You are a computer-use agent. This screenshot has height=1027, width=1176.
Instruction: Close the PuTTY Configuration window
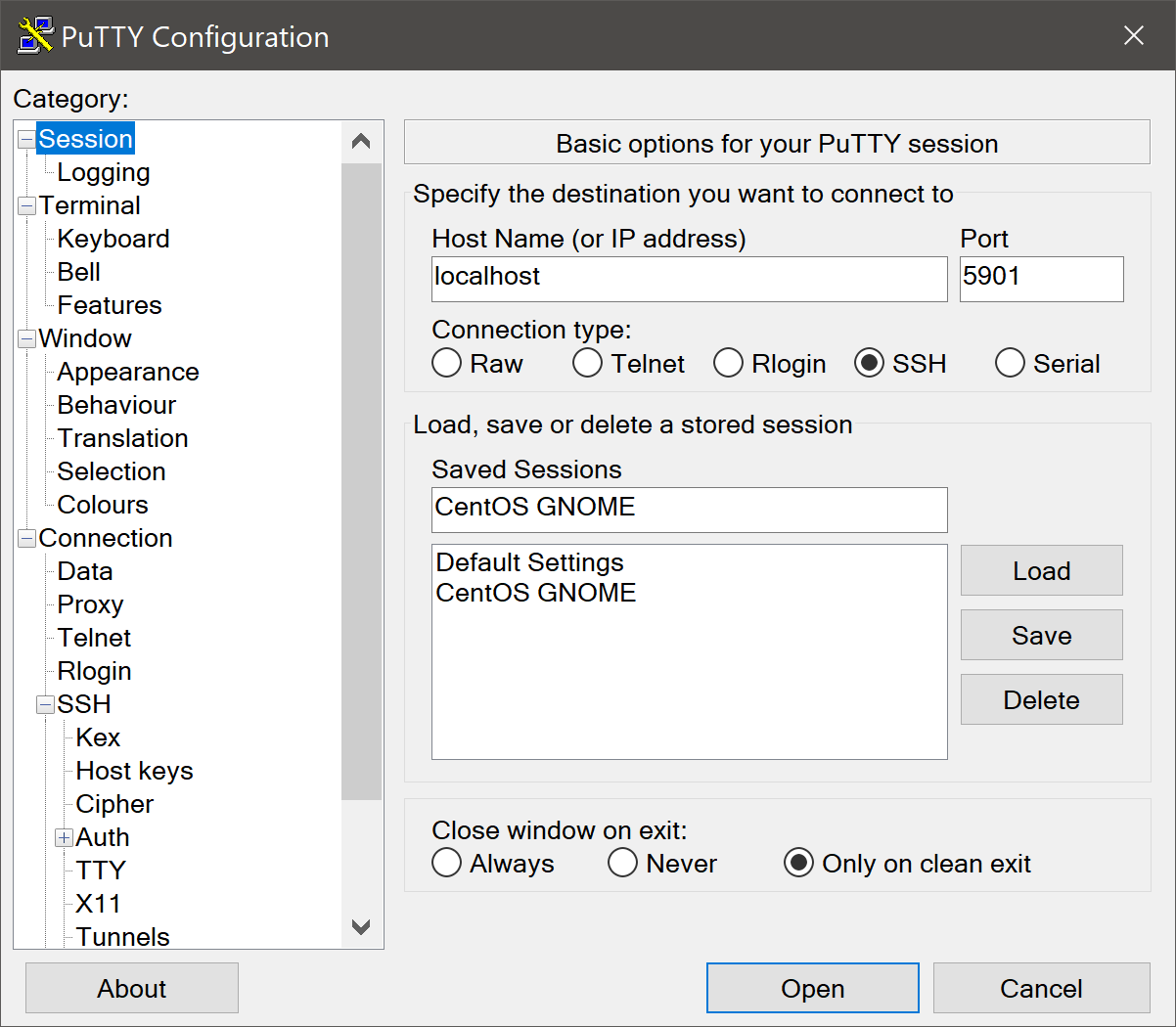(1134, 35)
